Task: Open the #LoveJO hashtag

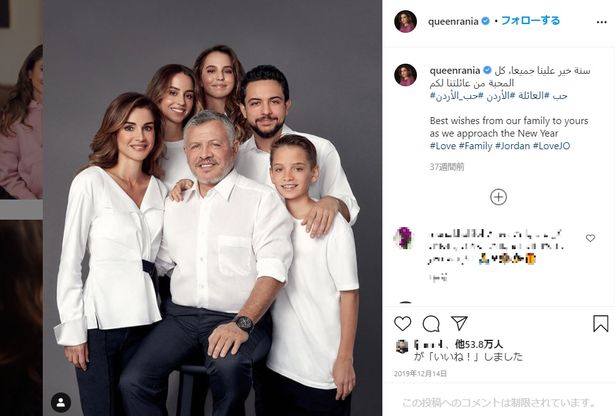Action: tap(551, 146)
